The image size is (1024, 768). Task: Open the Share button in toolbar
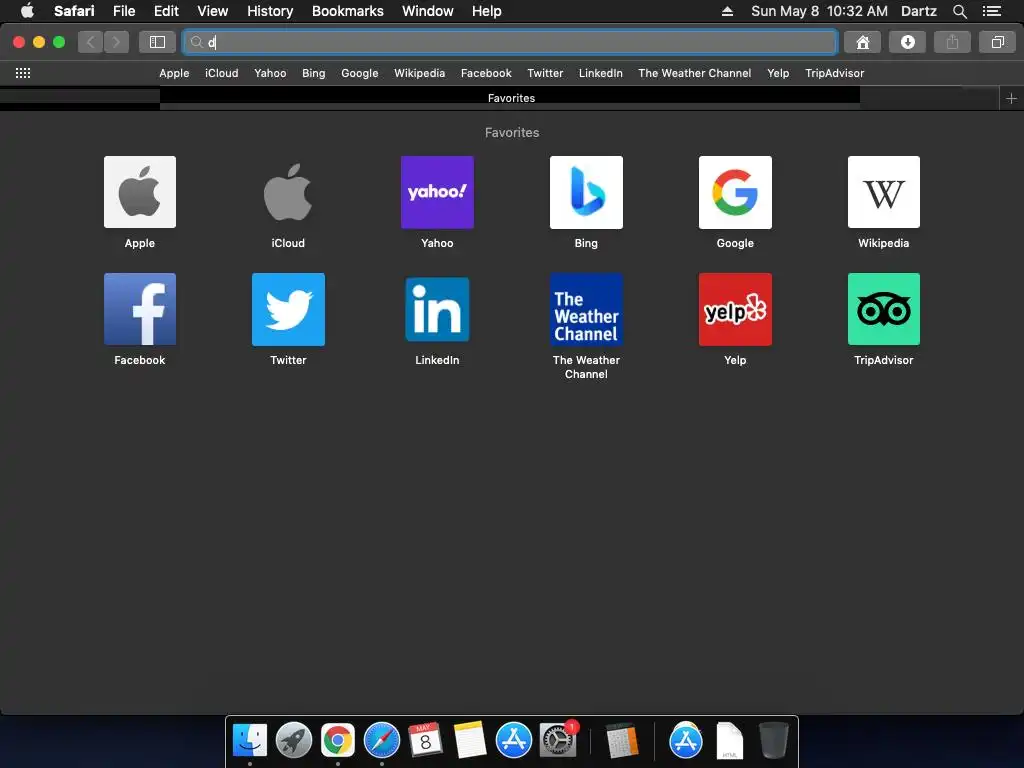[x=952, y=42]
